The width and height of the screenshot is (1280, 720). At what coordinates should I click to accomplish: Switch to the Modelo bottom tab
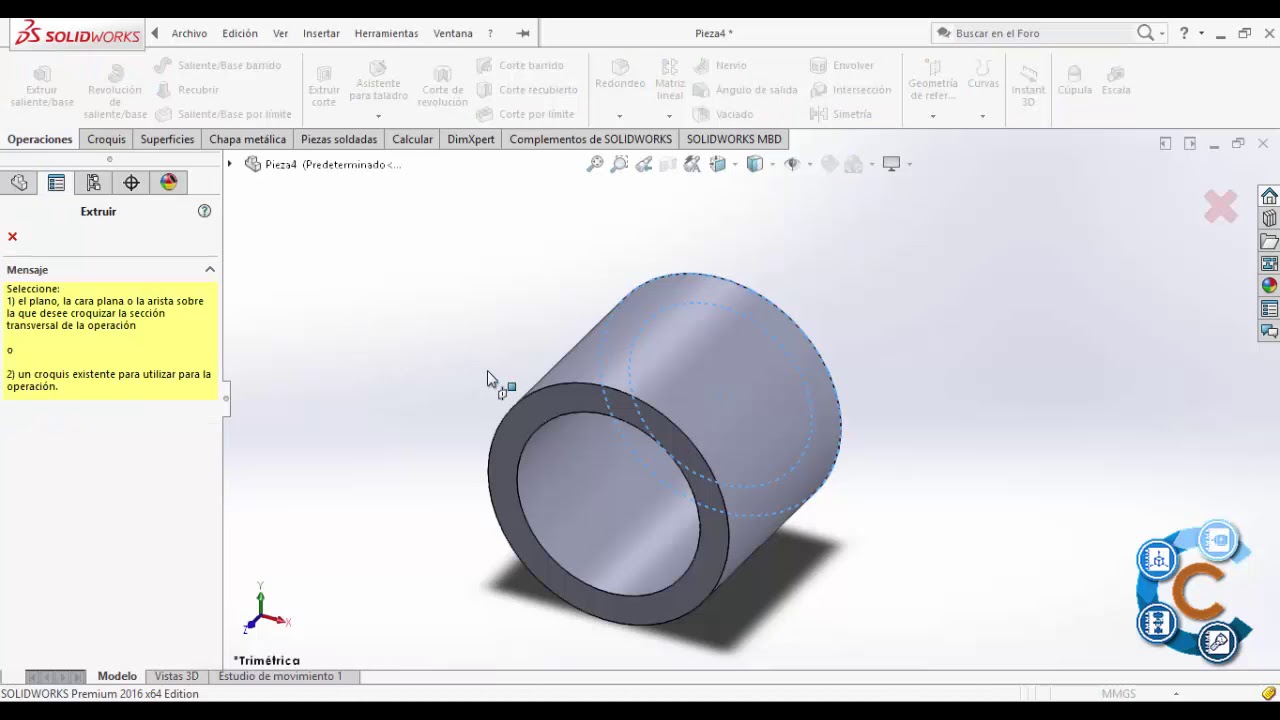(x=117, y=676)
